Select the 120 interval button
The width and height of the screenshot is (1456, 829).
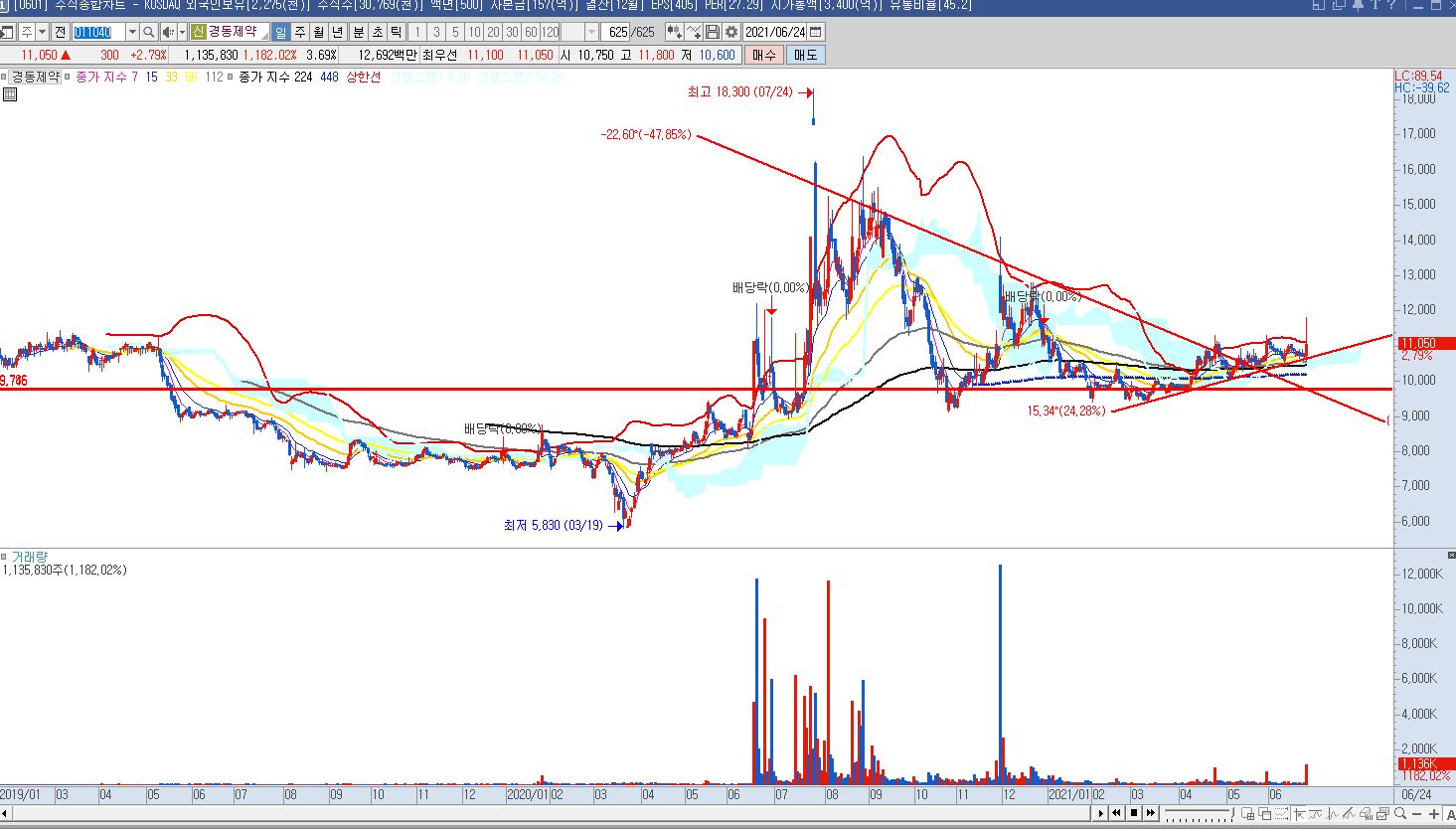pyautogui.click(x=550, y=32)
